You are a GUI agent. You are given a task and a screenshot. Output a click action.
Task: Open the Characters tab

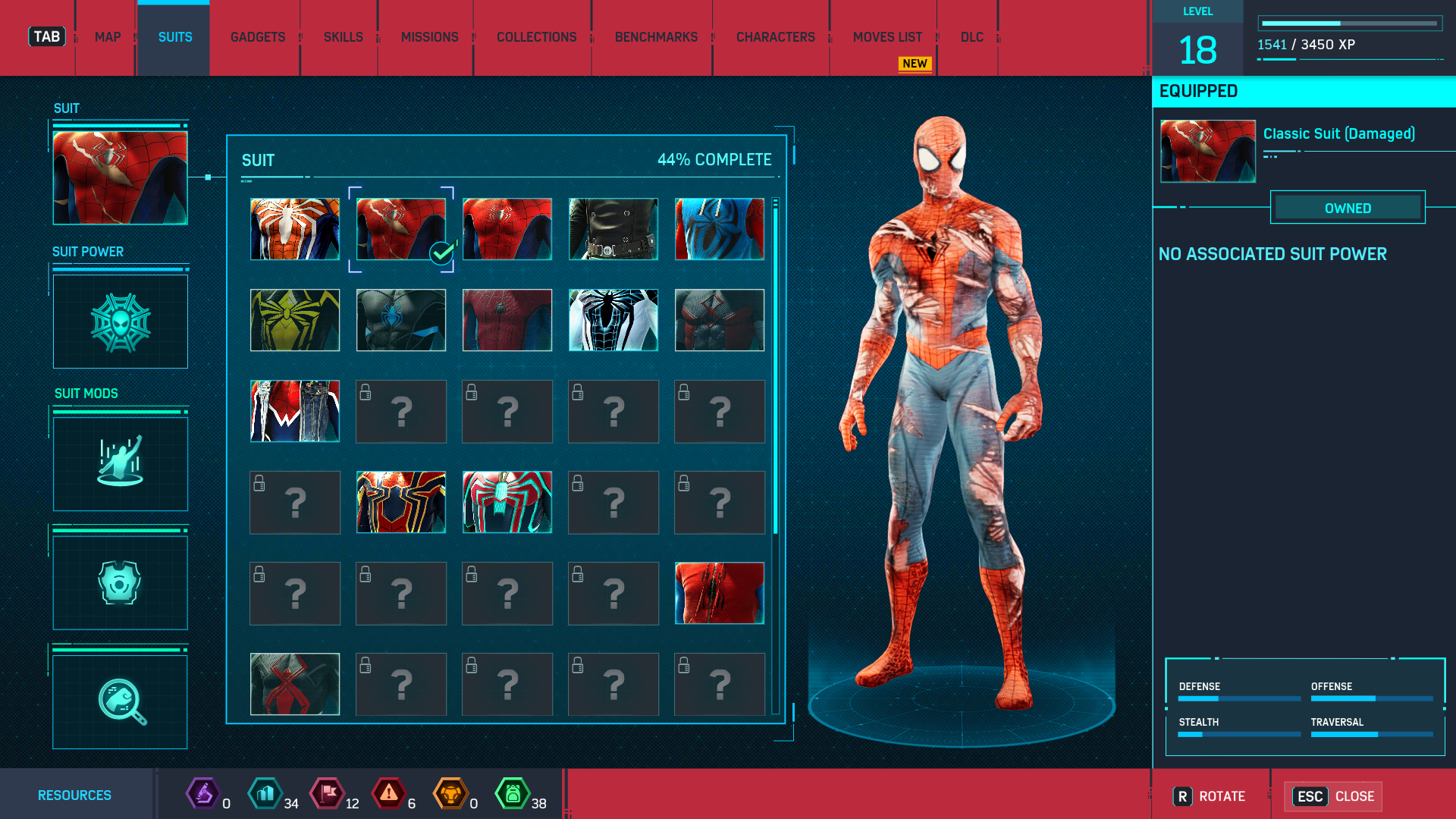(x=775, y=37)
